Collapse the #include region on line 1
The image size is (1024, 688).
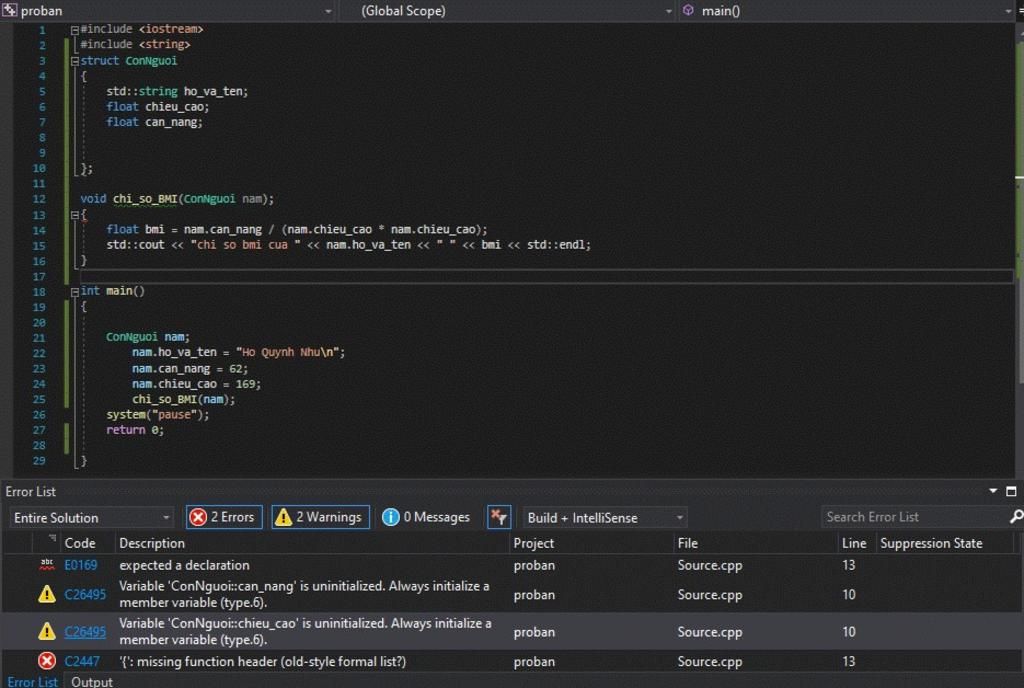pos(74,29)
